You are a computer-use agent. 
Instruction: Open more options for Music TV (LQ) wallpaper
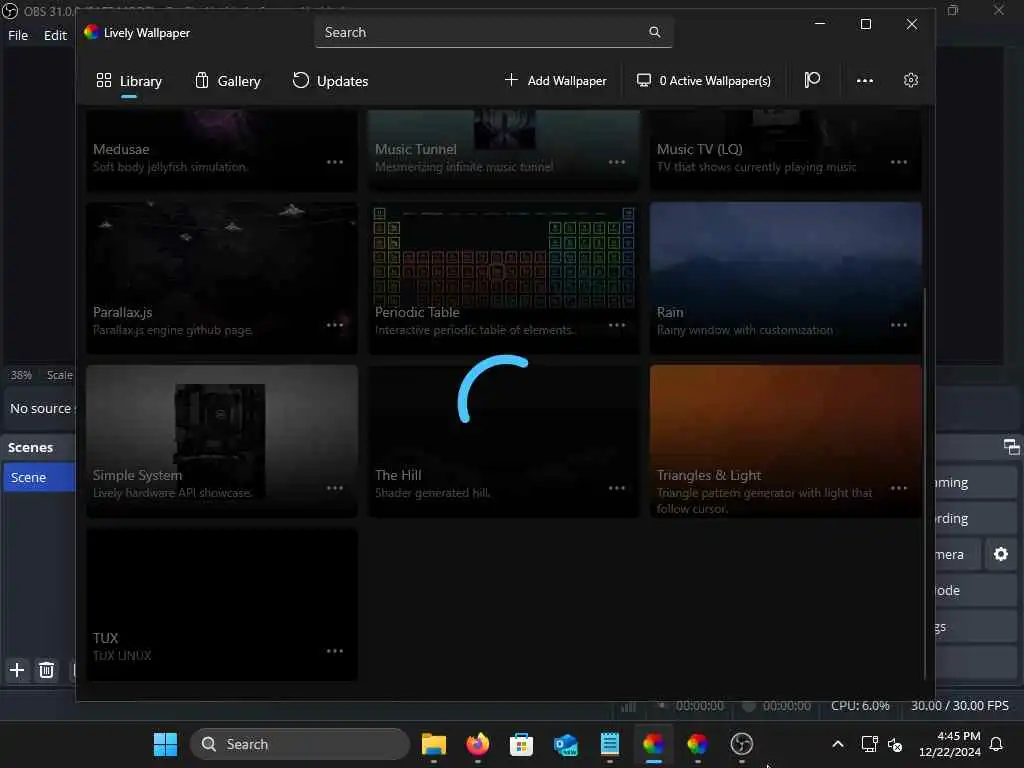pos(899,162)
